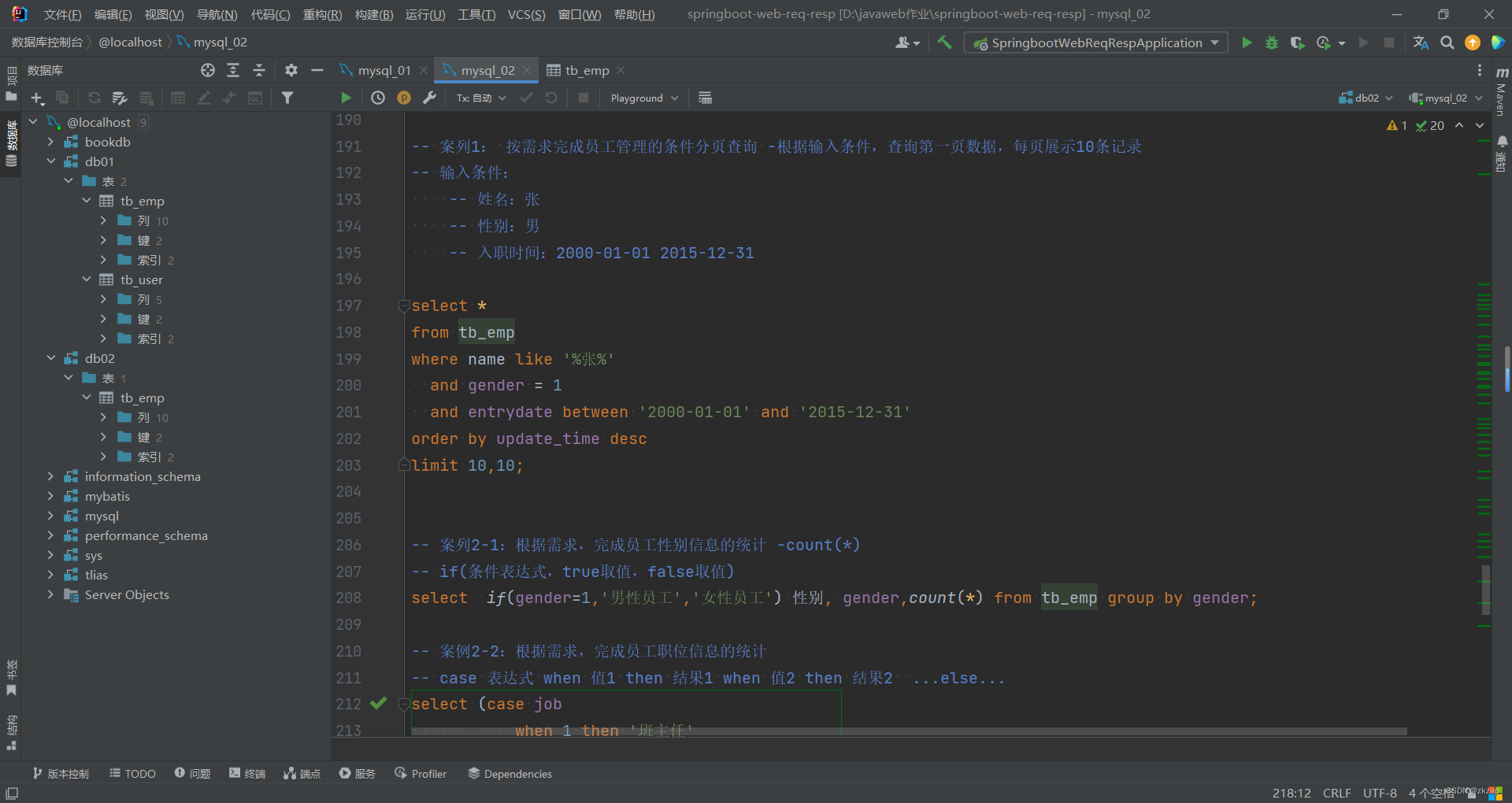
Task: Click the vertical scrollbar thumb in editor
Action: pos(1485,590)
